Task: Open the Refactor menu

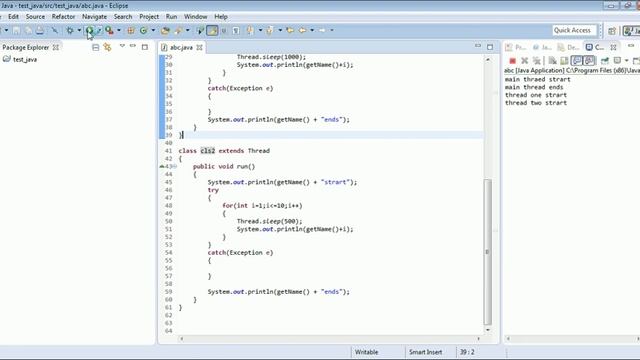Action: (63, 17)
